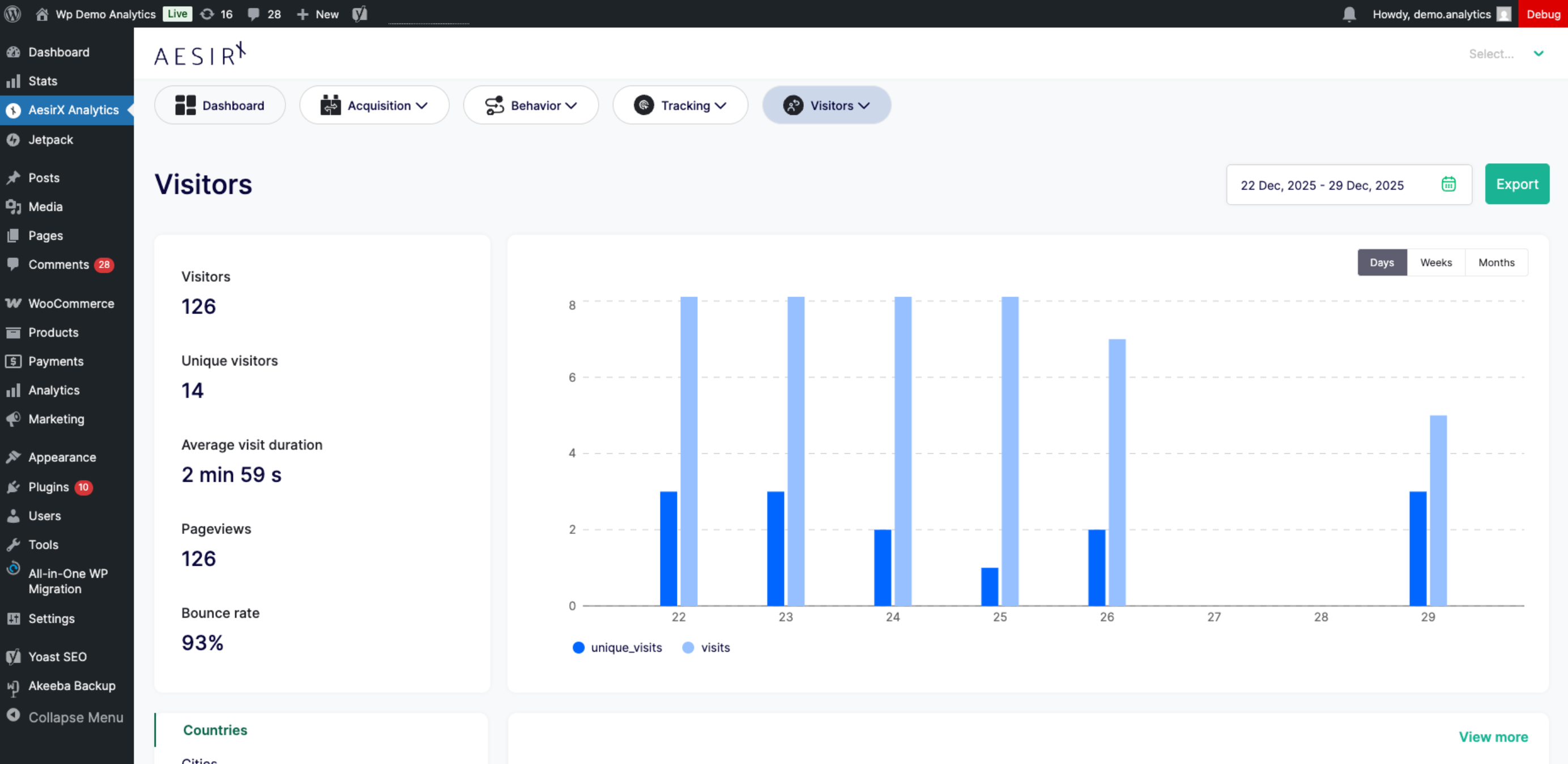Click the View more link
This screenshot has width=1568, height=764.
coord(1493,737)
